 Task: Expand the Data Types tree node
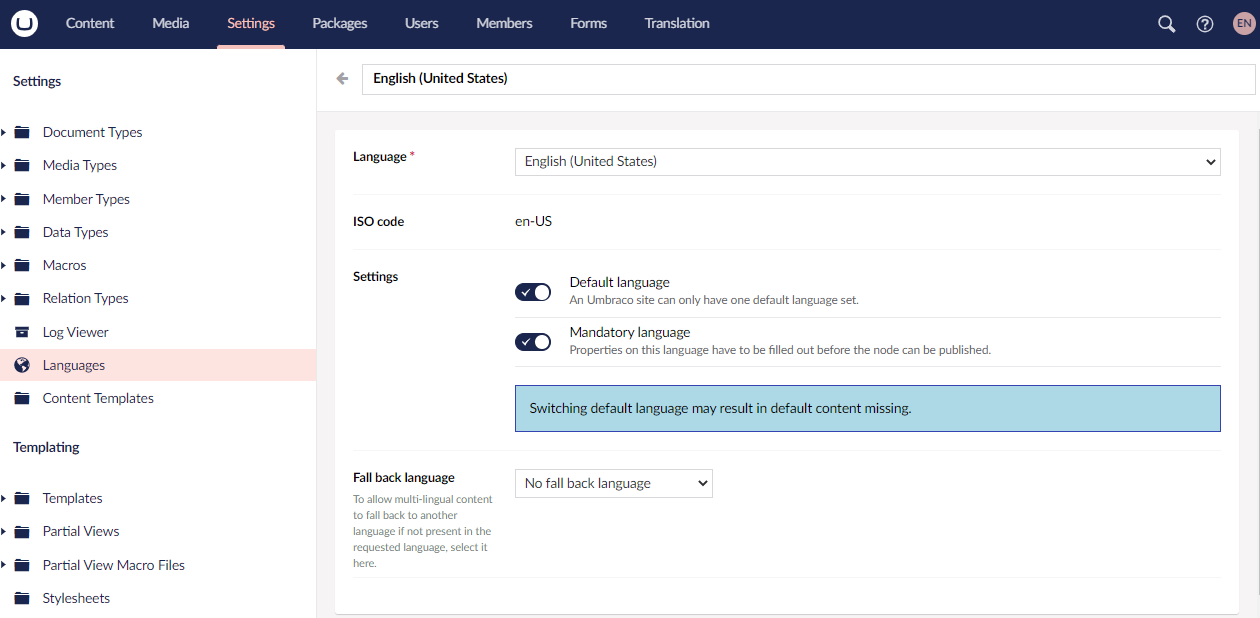tap(4, 232)
